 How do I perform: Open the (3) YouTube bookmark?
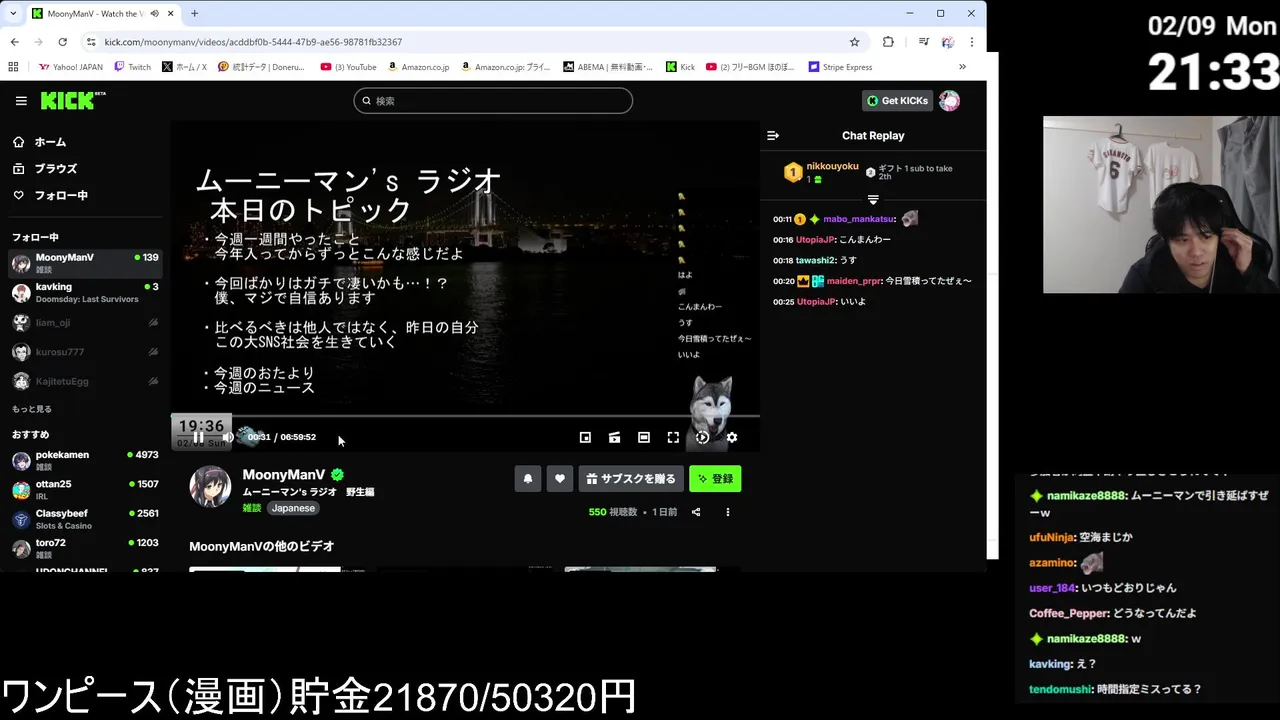(x=349, y=67)
